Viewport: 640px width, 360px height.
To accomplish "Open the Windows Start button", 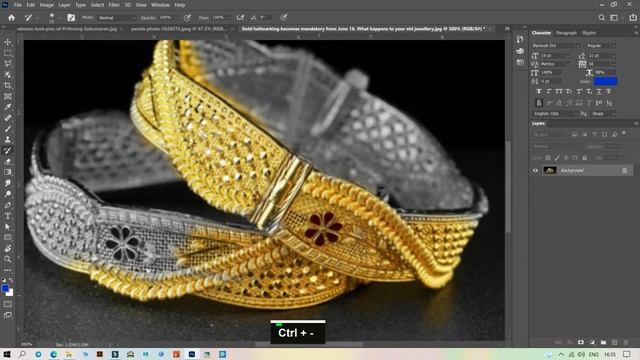I will click(x=7, y=354).
